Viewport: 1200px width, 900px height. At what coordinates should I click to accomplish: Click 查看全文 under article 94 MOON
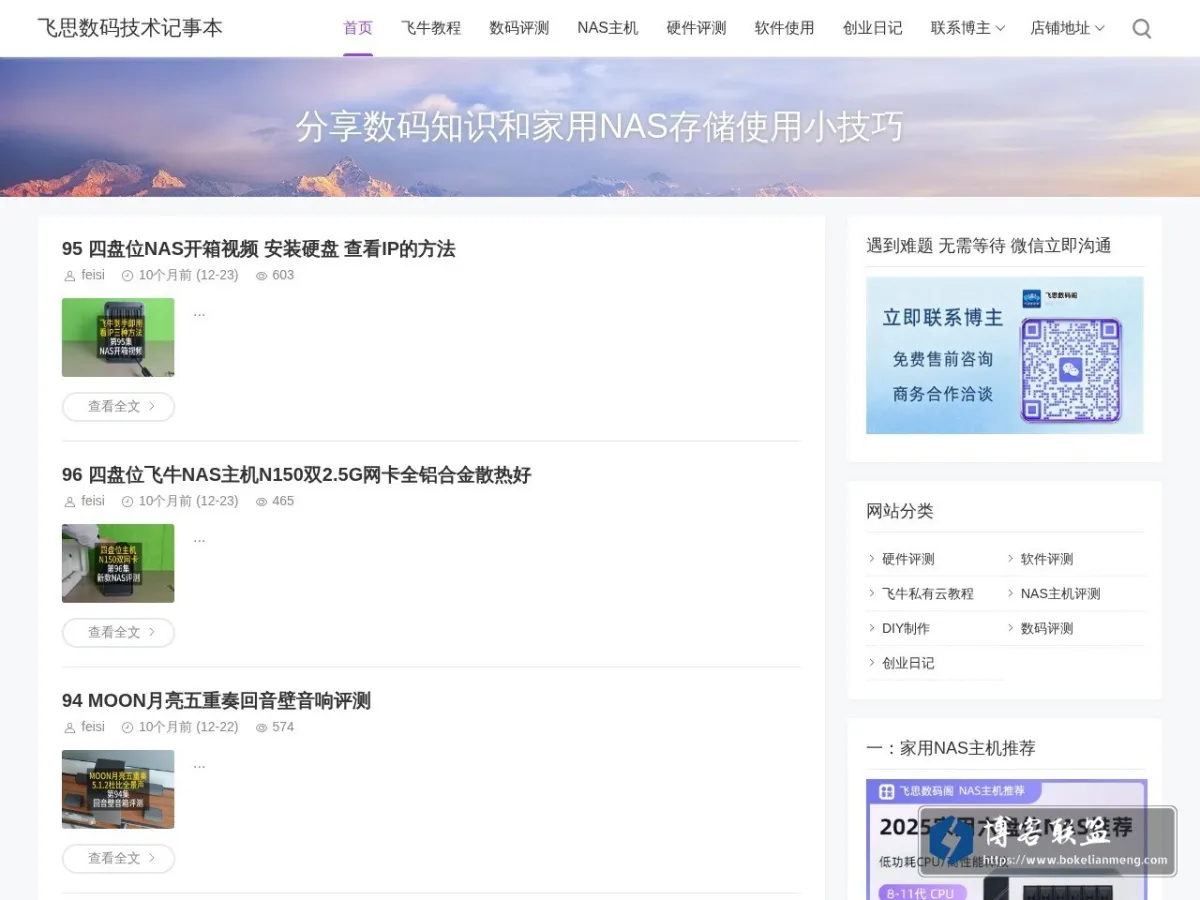[118, 859]
